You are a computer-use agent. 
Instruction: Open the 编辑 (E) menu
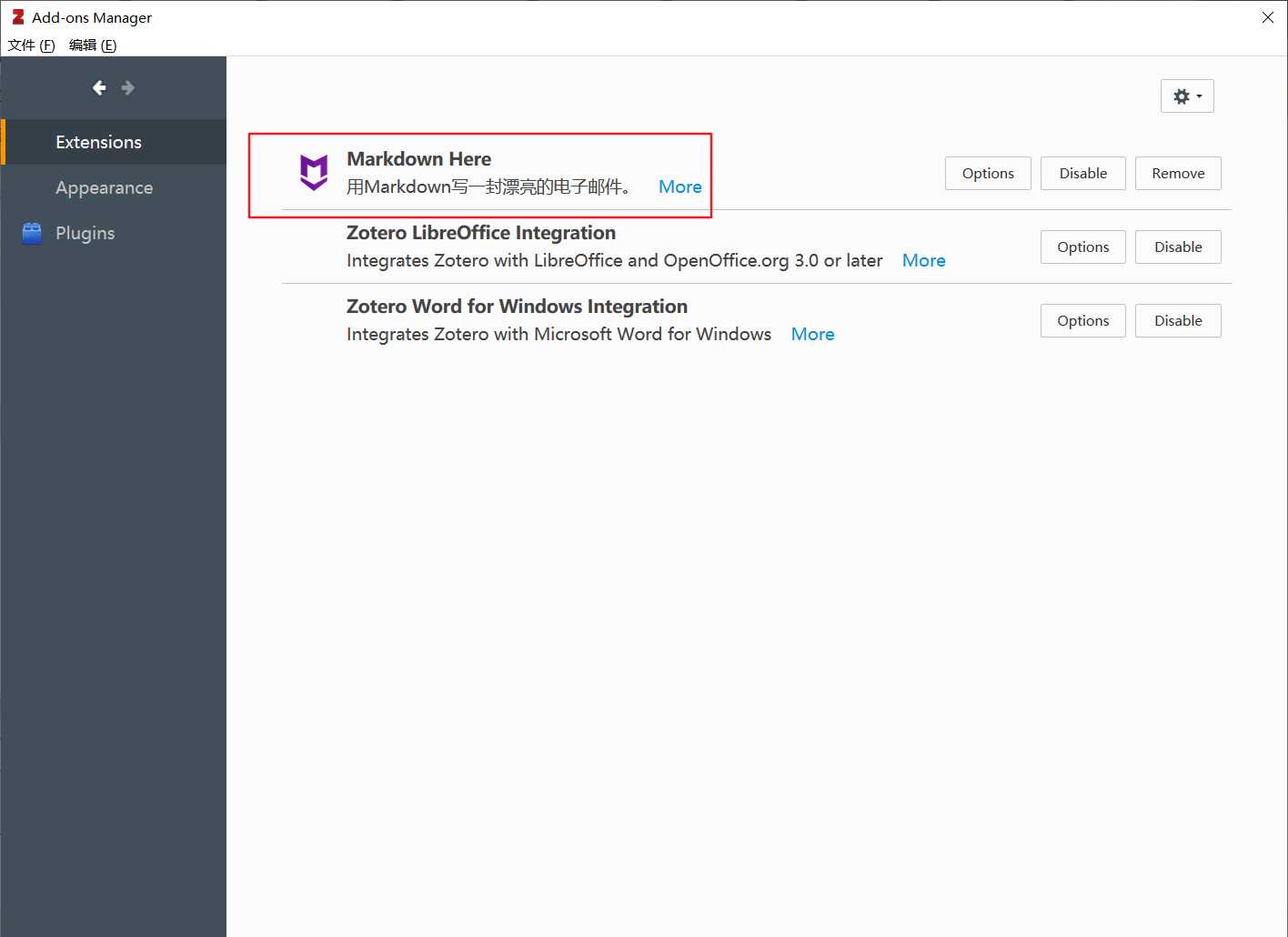(x=93, y=45)
